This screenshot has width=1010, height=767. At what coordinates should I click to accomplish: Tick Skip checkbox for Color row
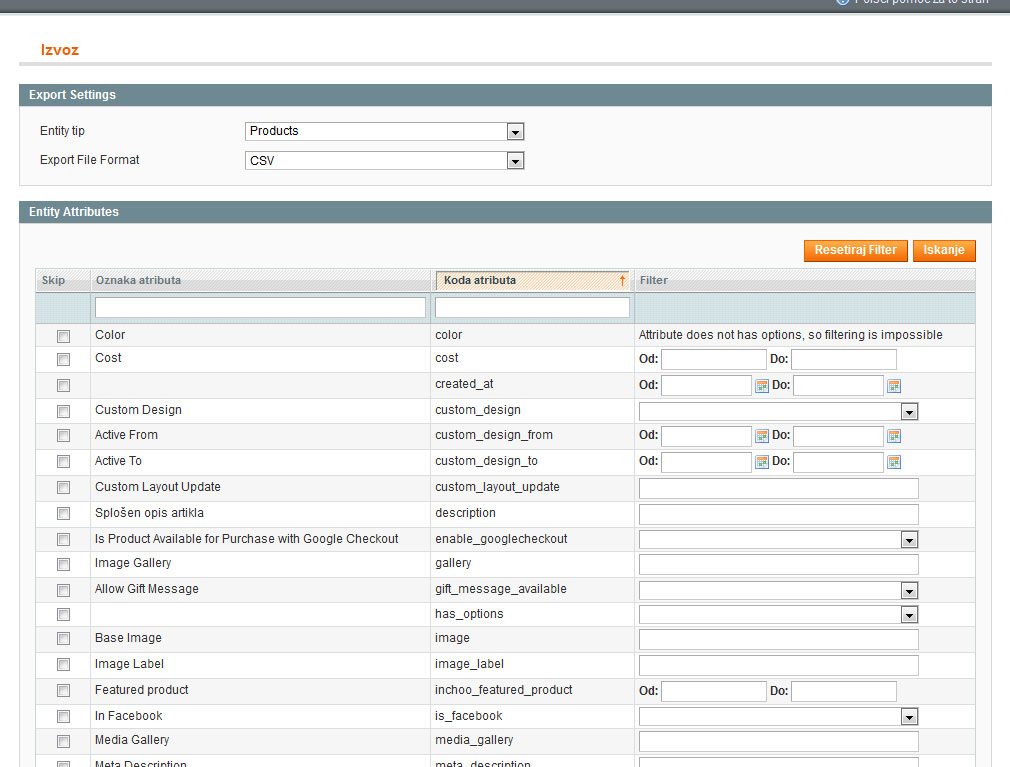63,336
